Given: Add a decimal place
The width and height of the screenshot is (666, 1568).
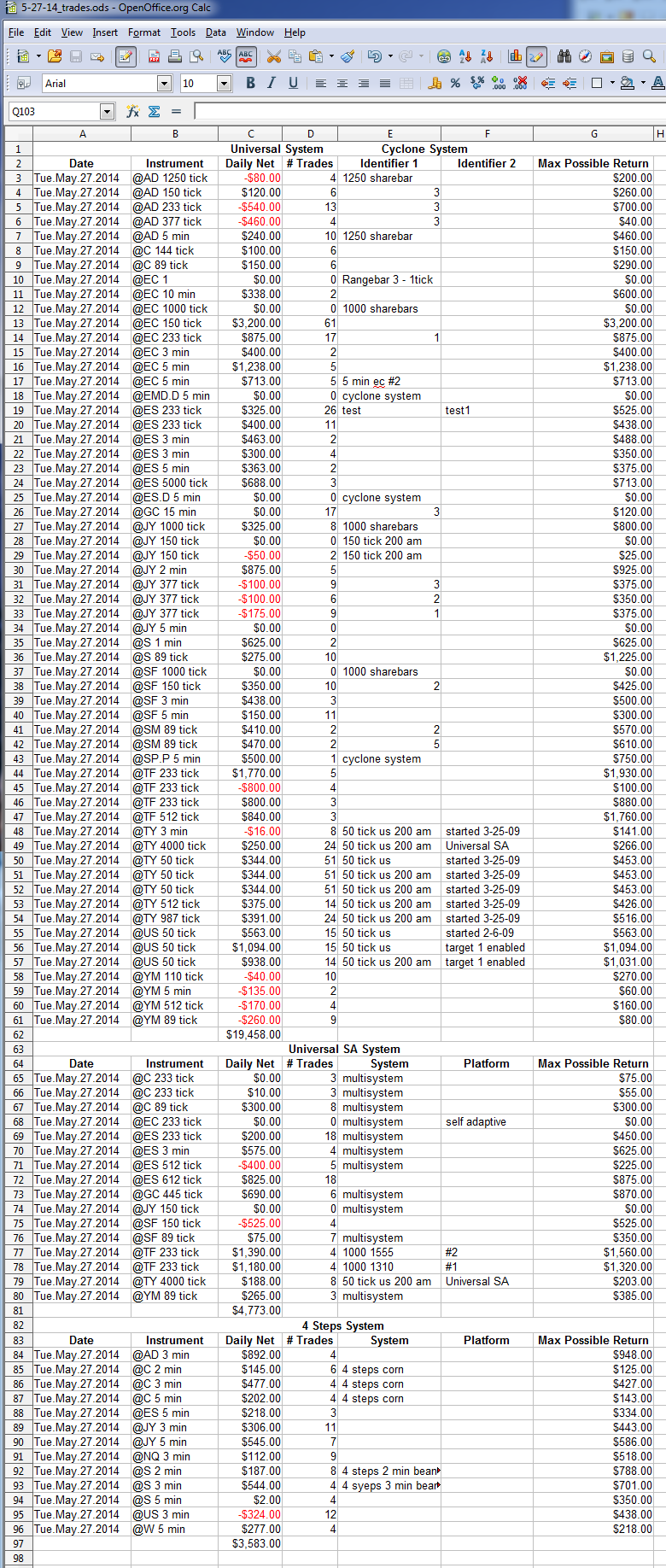Looking at the screenshot, I should [x=499, y=83].
